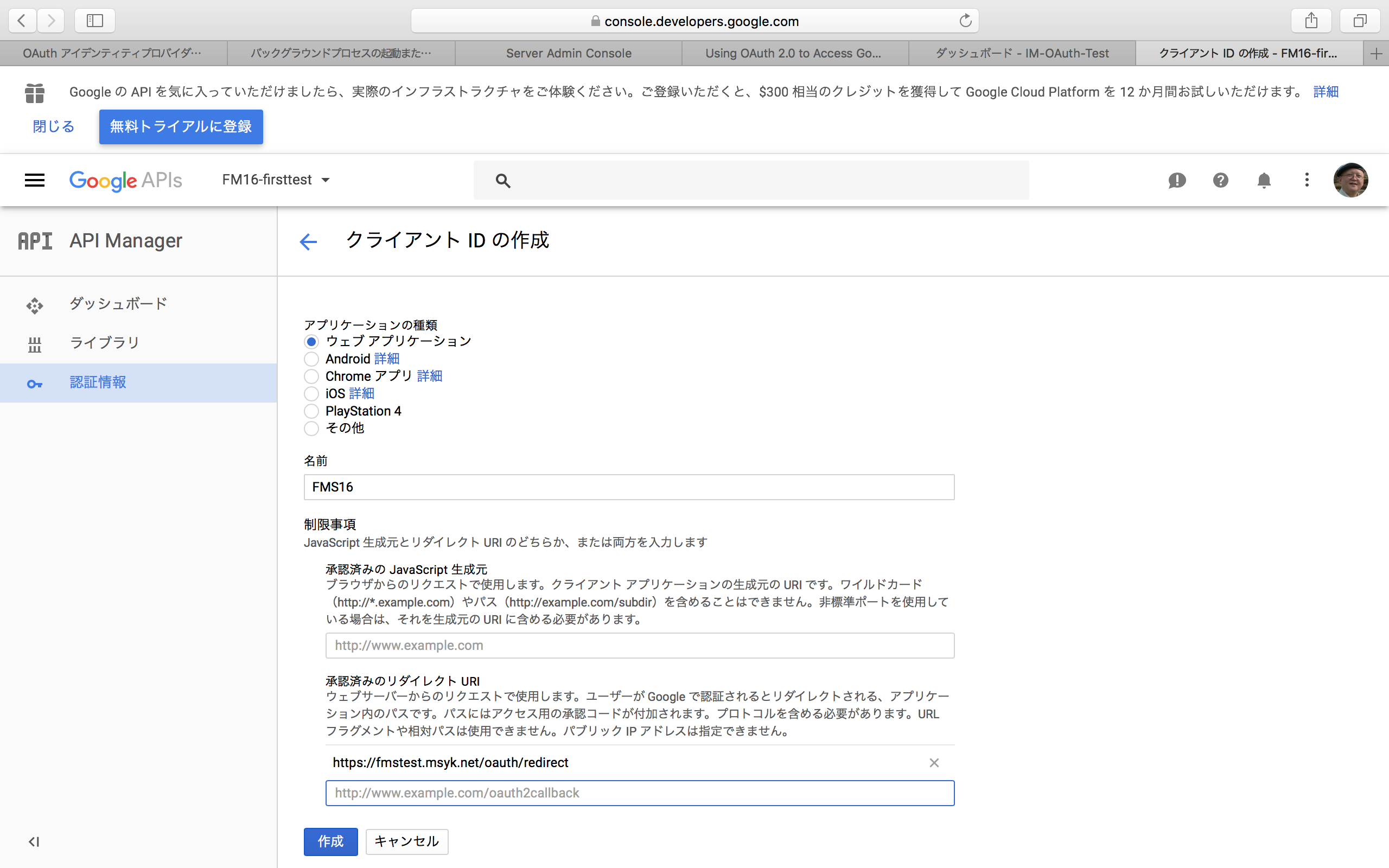Open the 詳細 link next to Chrome アプリ
Image resolution: width=1389 pixels, height=868 pixels.
click(429, 376)
